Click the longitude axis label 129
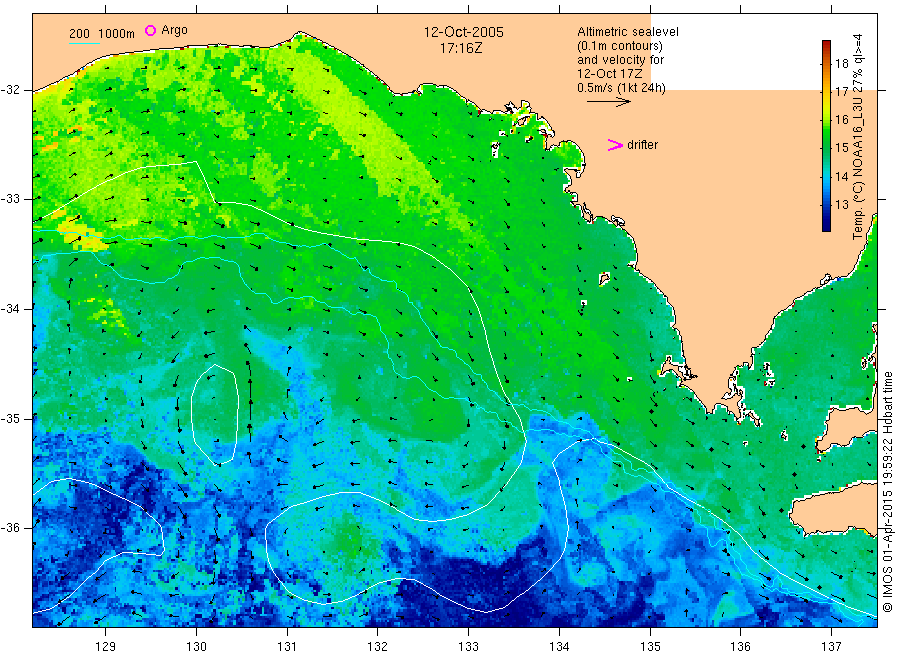Screen dimensions: 900x660 (106, 647)
